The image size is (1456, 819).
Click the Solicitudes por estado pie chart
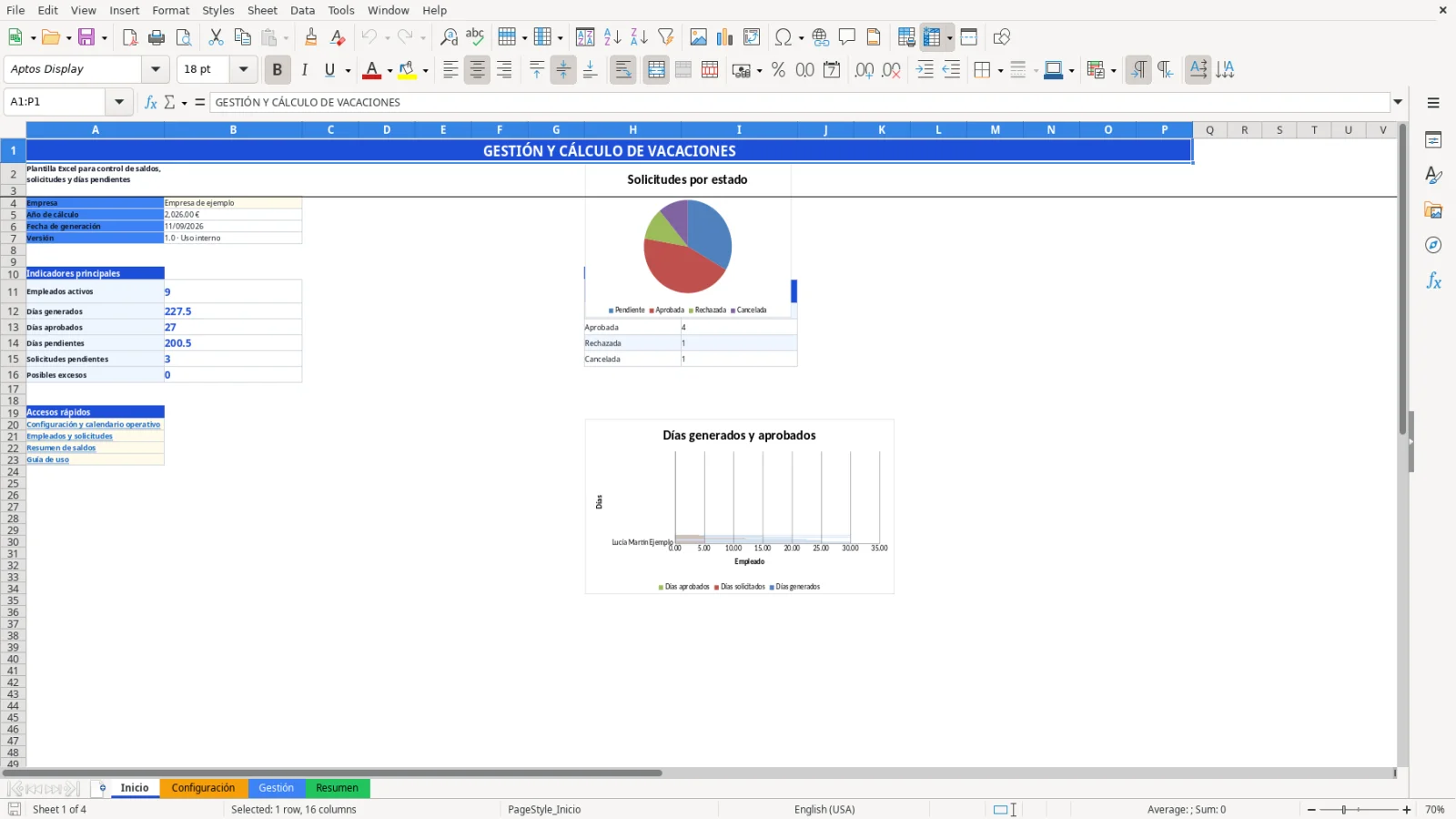[x=688, y=247]
